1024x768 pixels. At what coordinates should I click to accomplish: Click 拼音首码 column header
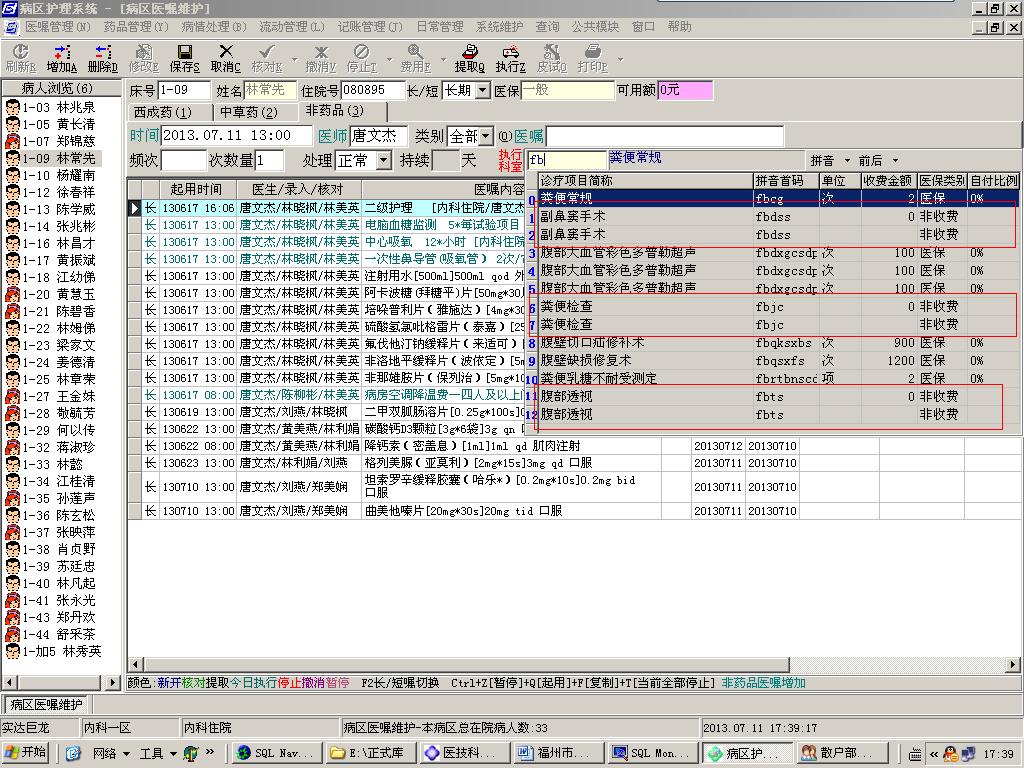(786, 181)
